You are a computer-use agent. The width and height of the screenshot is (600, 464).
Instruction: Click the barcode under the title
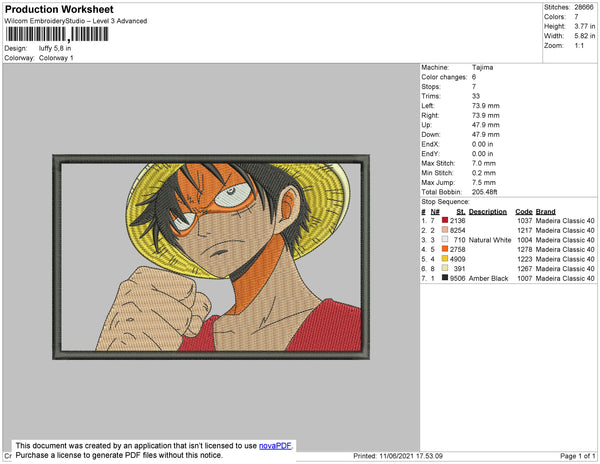(57, 34)
